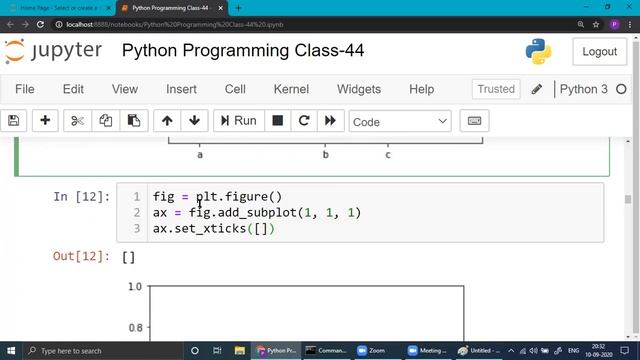The height and width of the screenshot is (360, 640).
Task: Rename notebook title Python Programming Class-44
Action: [x=243, y=51]
